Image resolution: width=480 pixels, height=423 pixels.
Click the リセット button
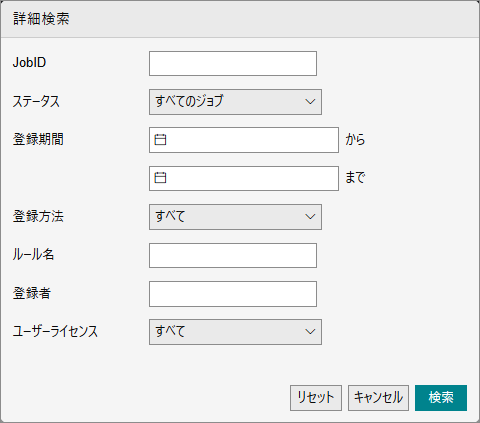[x=316, y=398]
